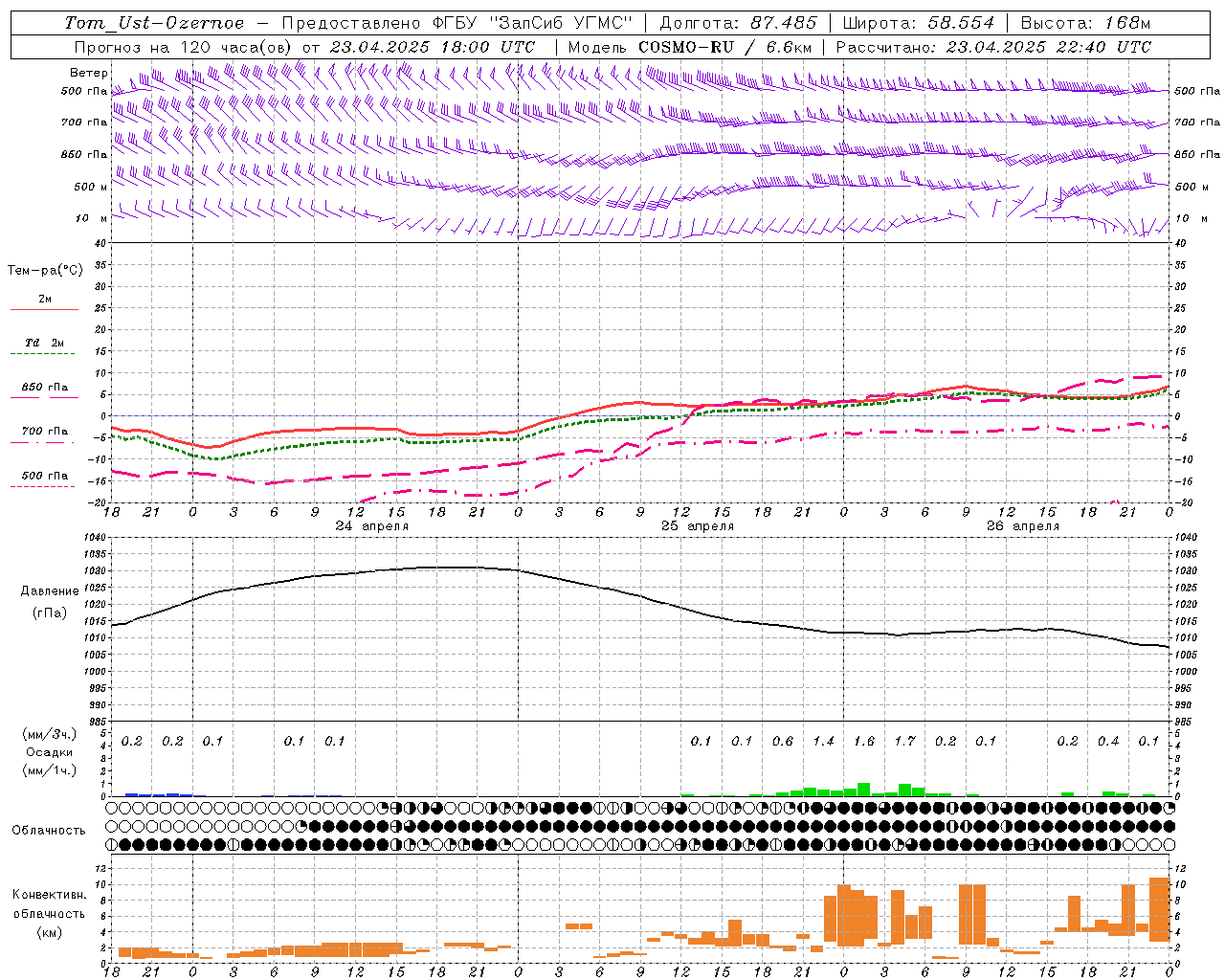Click the Ветер panel label
The width and height of the screenshot is (1225, 980).
pyautogui.click(x=88, y=73)
